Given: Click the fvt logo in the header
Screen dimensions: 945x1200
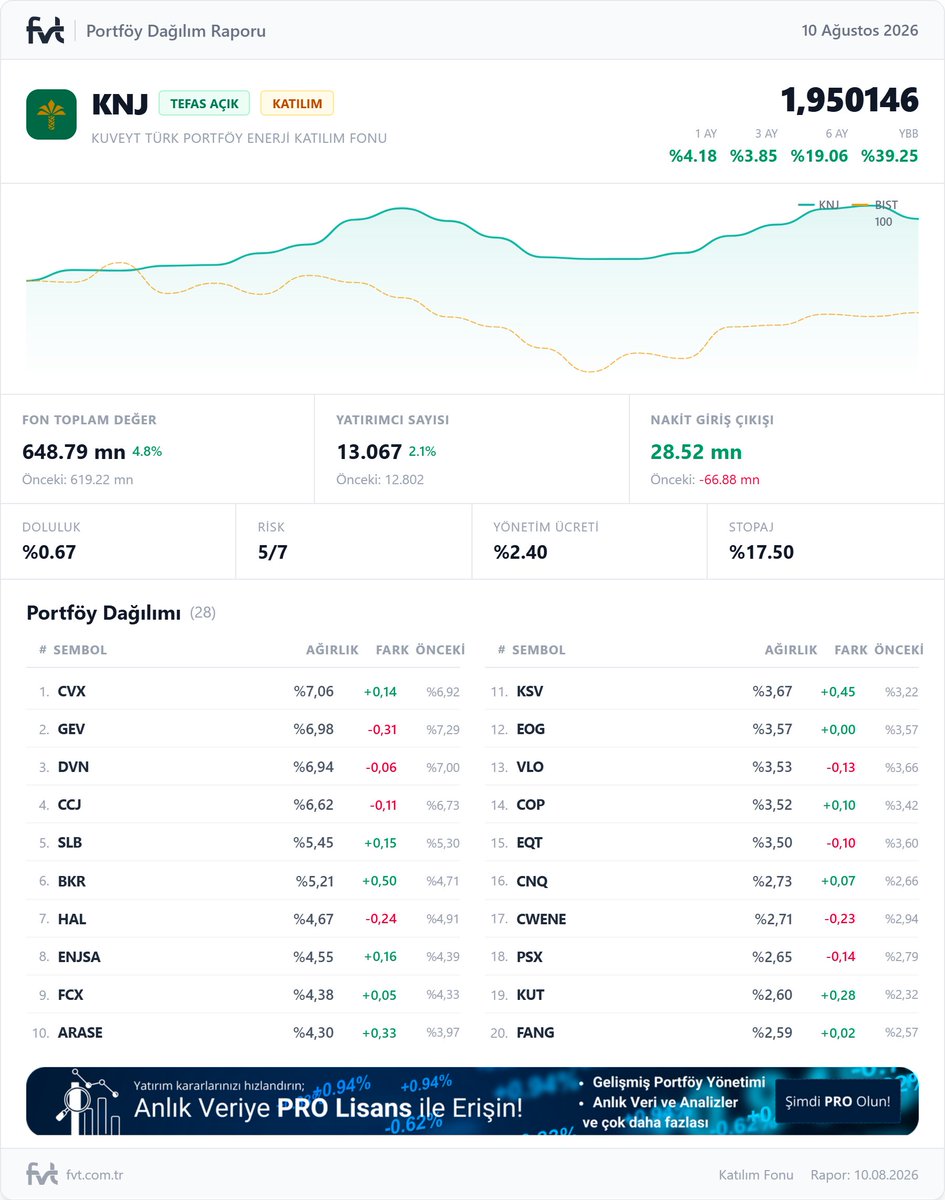Looking at the screenshot, I should [x=45, y=31].
